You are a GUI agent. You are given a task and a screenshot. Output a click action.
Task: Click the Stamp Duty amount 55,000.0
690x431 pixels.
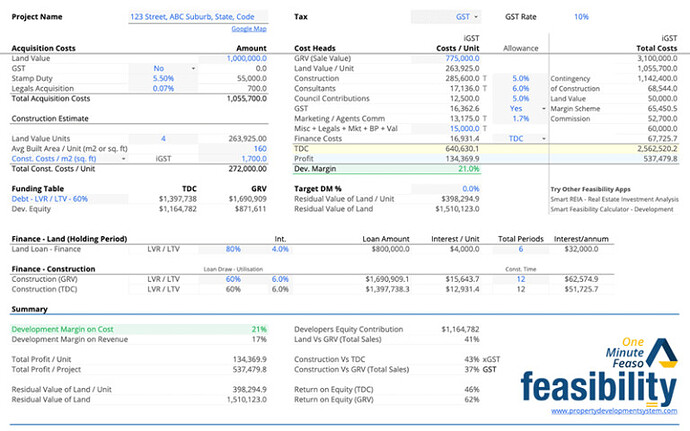coord(252,78)
